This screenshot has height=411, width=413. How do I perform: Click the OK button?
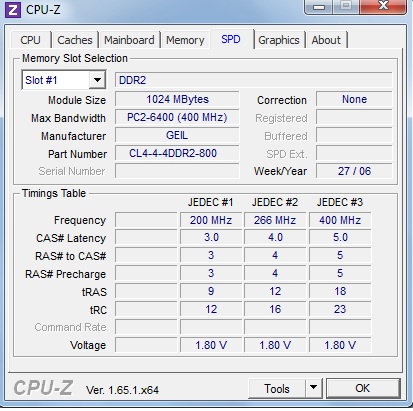(x=363, y=388)
